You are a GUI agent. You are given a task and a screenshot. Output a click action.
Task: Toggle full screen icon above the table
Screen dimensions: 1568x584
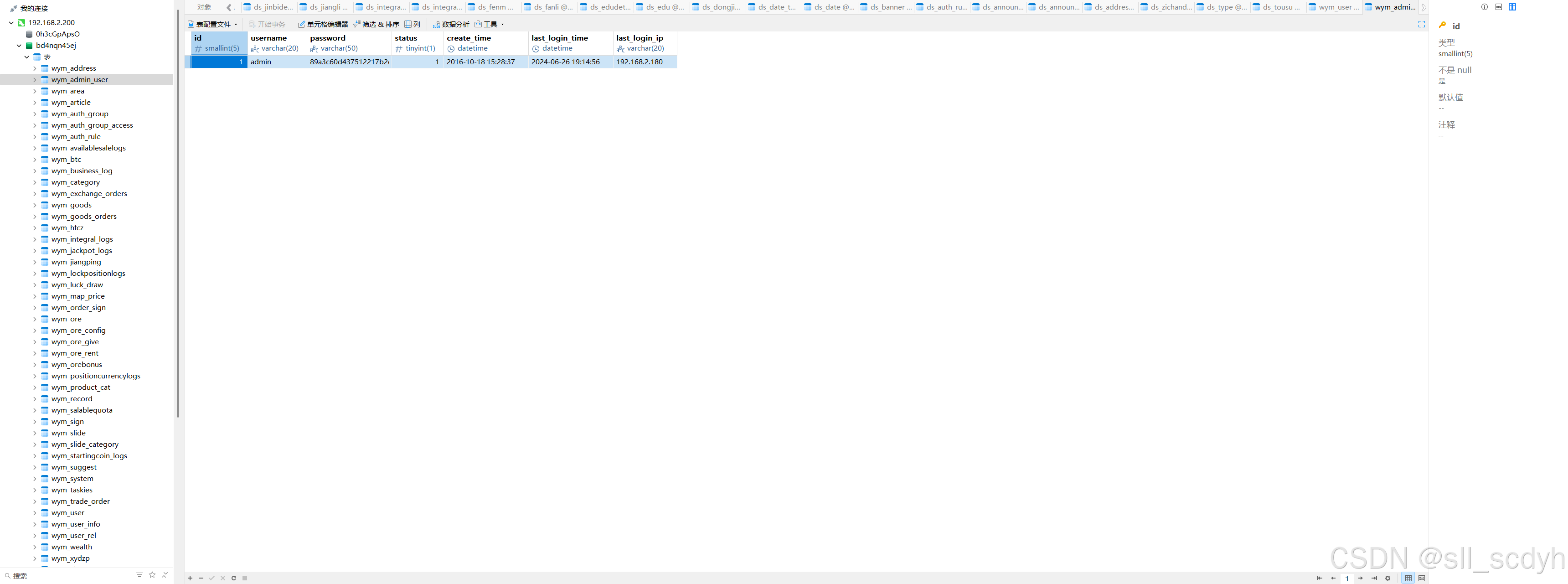(1421, 24)
